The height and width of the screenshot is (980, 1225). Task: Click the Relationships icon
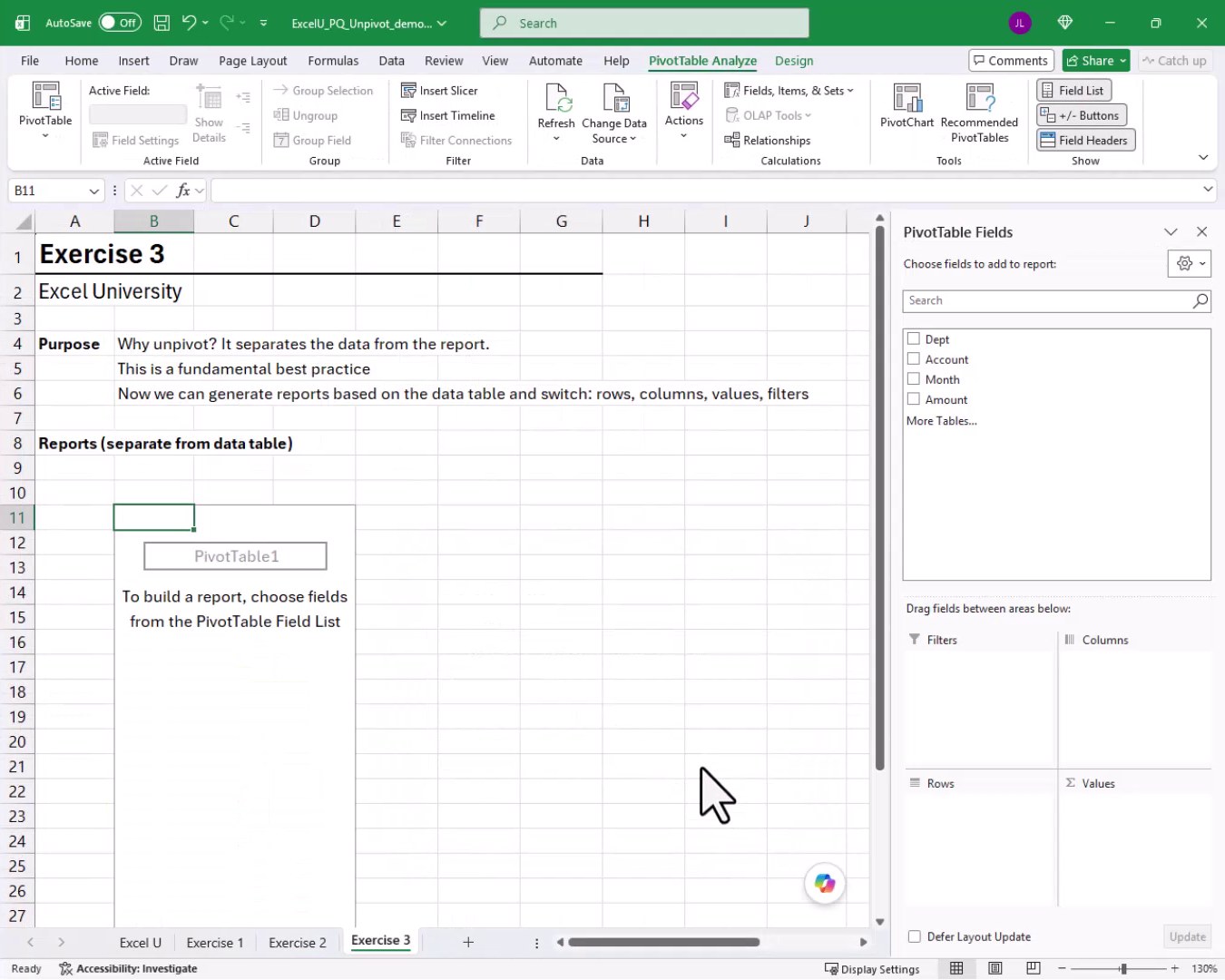(x=732, y=140)
